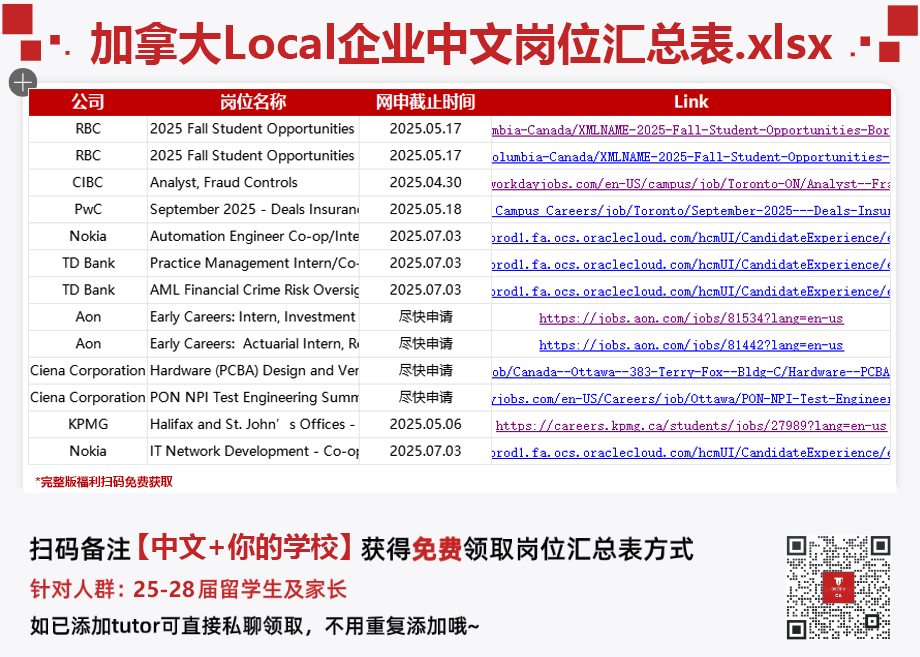Open the Ciena PON-NPI-Test-Engineer link
The image size is (920, 657).
coord(691,399)
